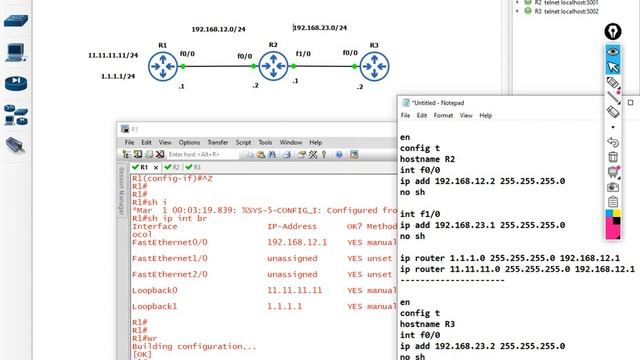Click router R1 node in topology

162,66
